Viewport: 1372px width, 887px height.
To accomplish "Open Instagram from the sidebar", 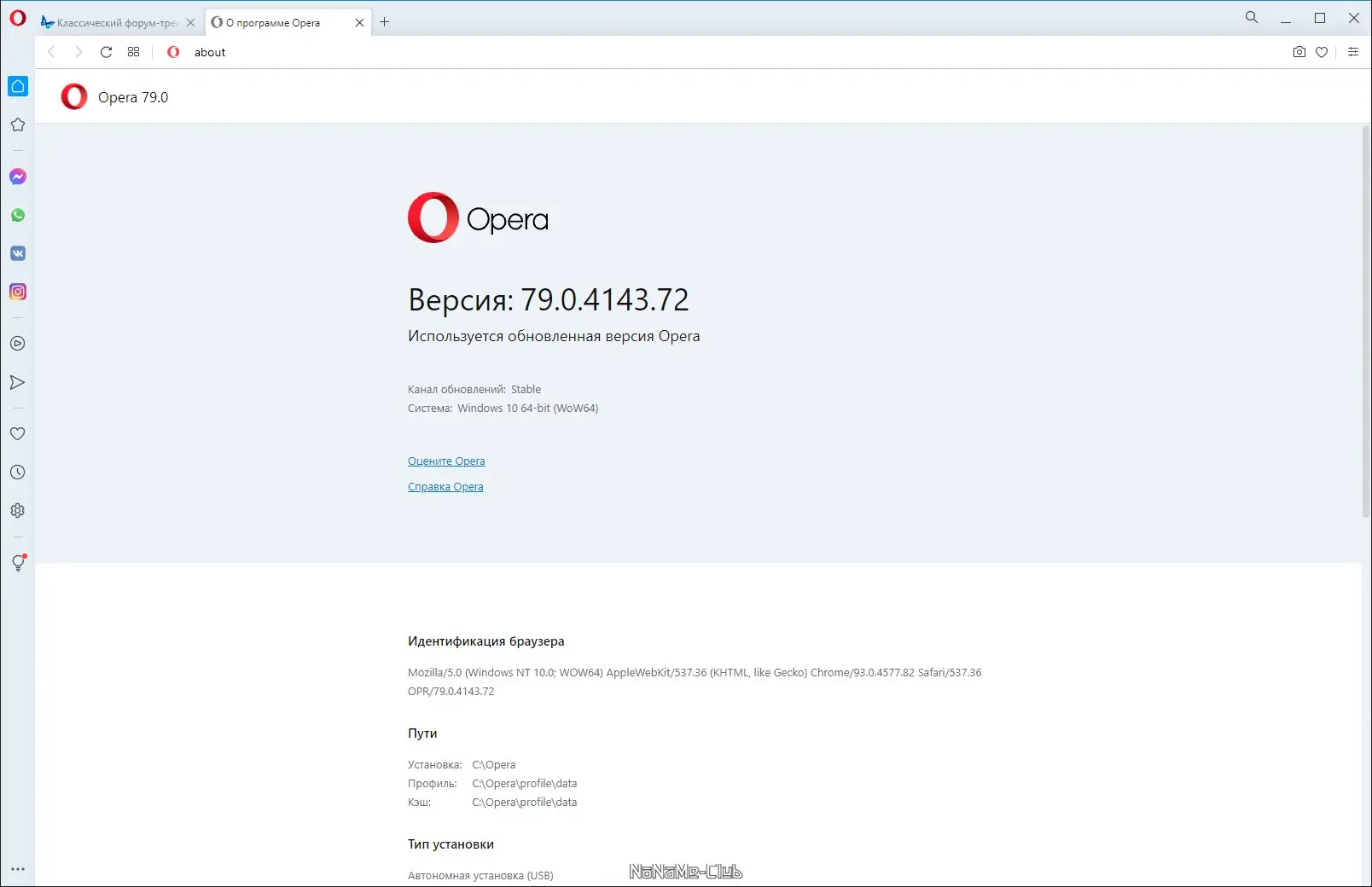I will [x=18, y=292].
